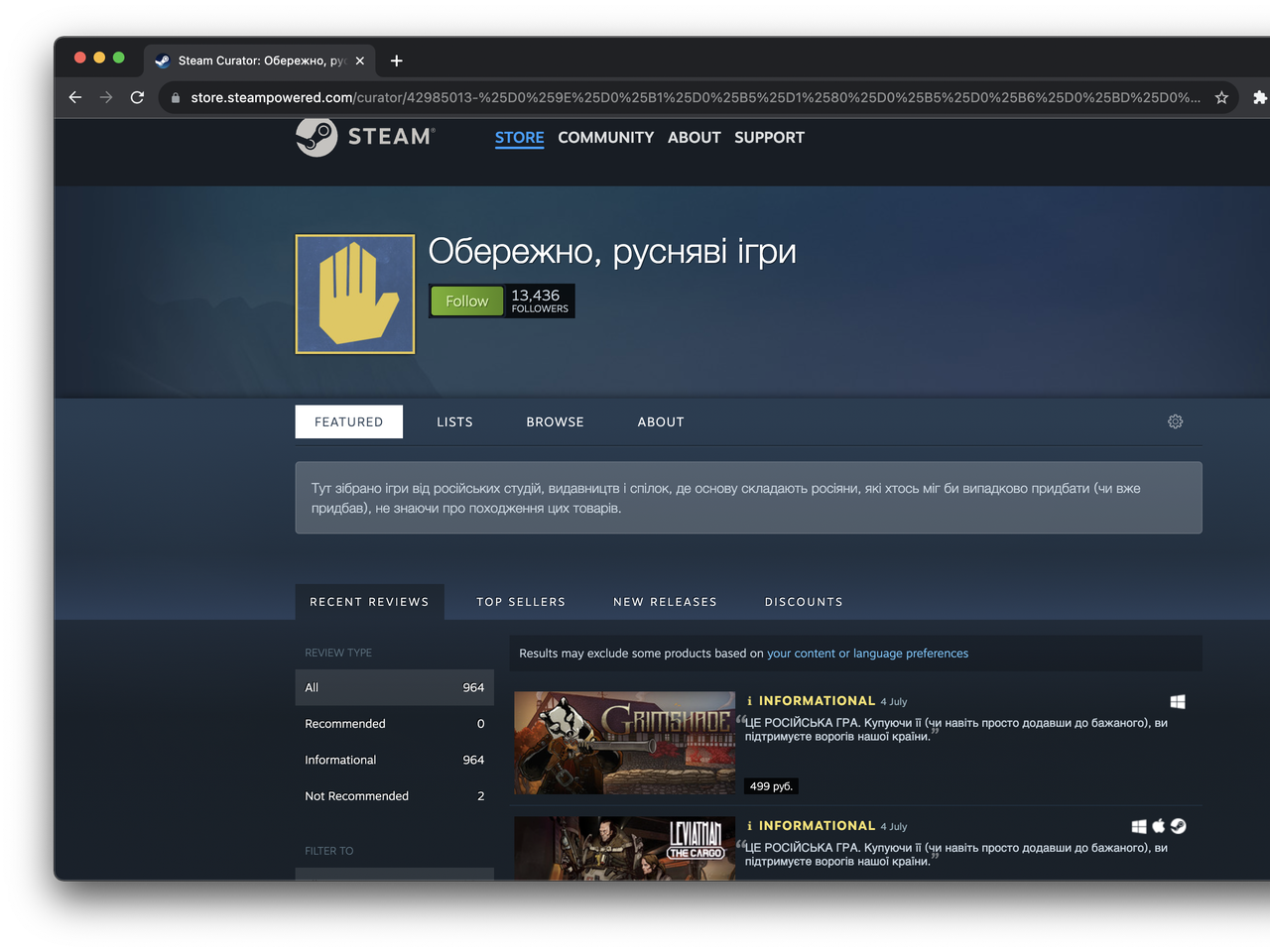Open a new browser tab with plus

pyautogui.click(x=396, y=60)
